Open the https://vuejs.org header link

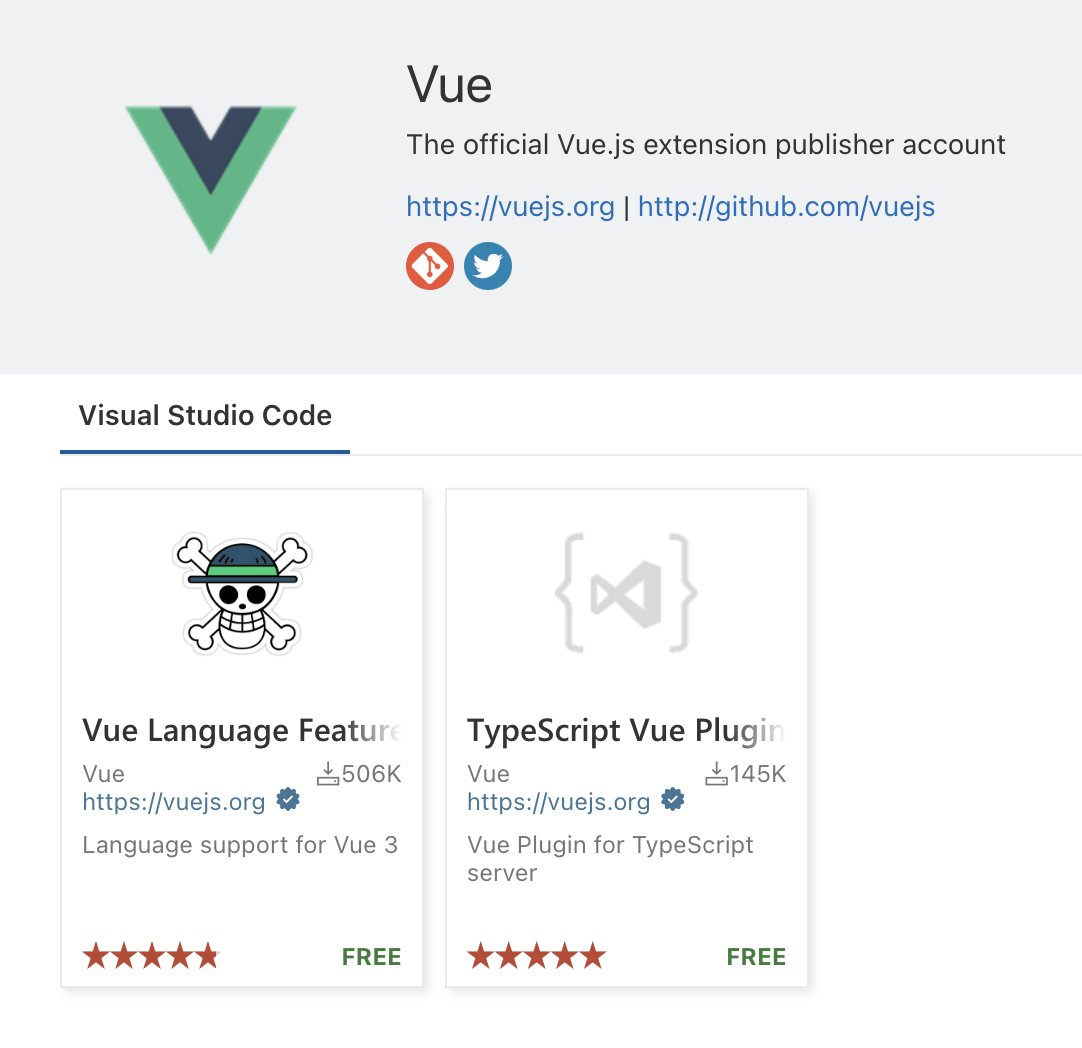point(510,206)
